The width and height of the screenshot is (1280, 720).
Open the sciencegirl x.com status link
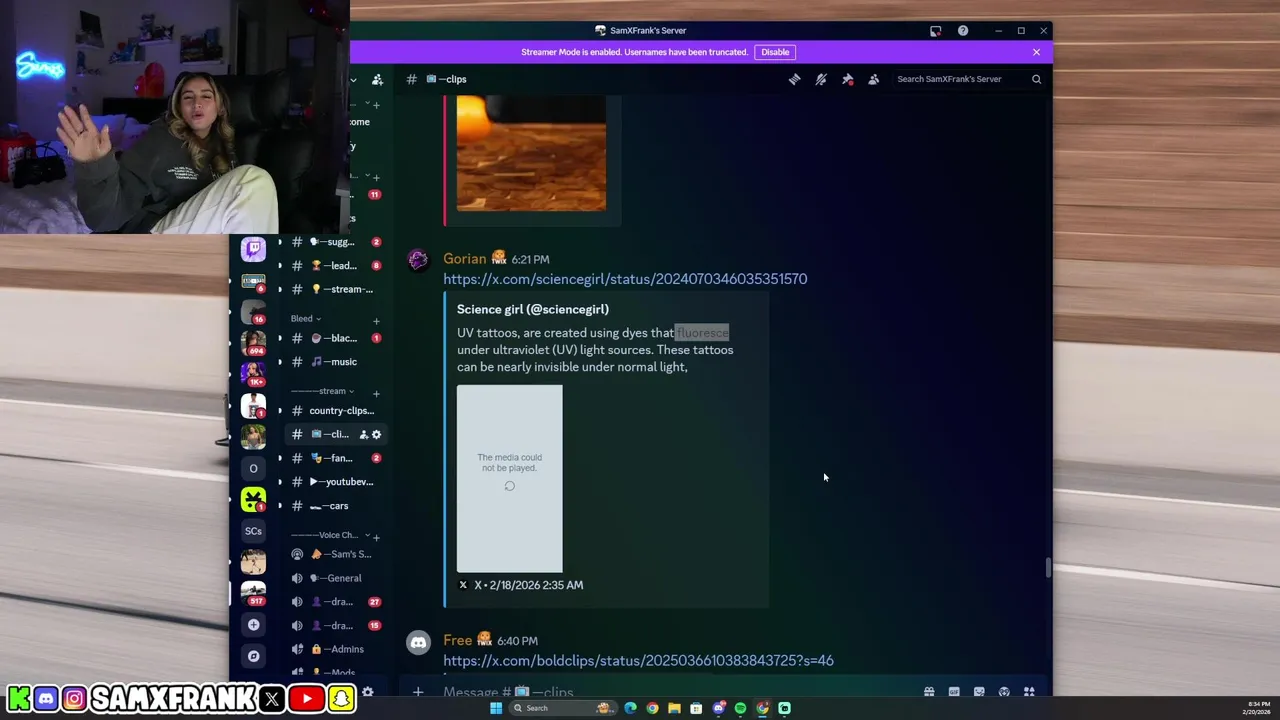pyautogui.click(x=625, y=279)
